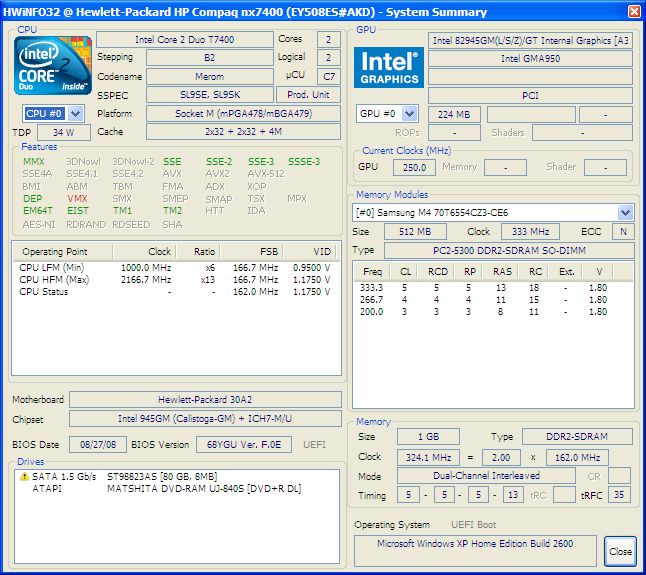646x575 pixels.
Task: Click the TDP 34 W field
Action: [x=63, y=133]
